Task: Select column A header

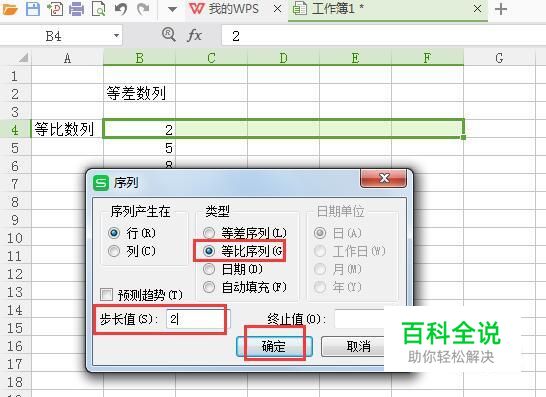Action: (67, 58)
